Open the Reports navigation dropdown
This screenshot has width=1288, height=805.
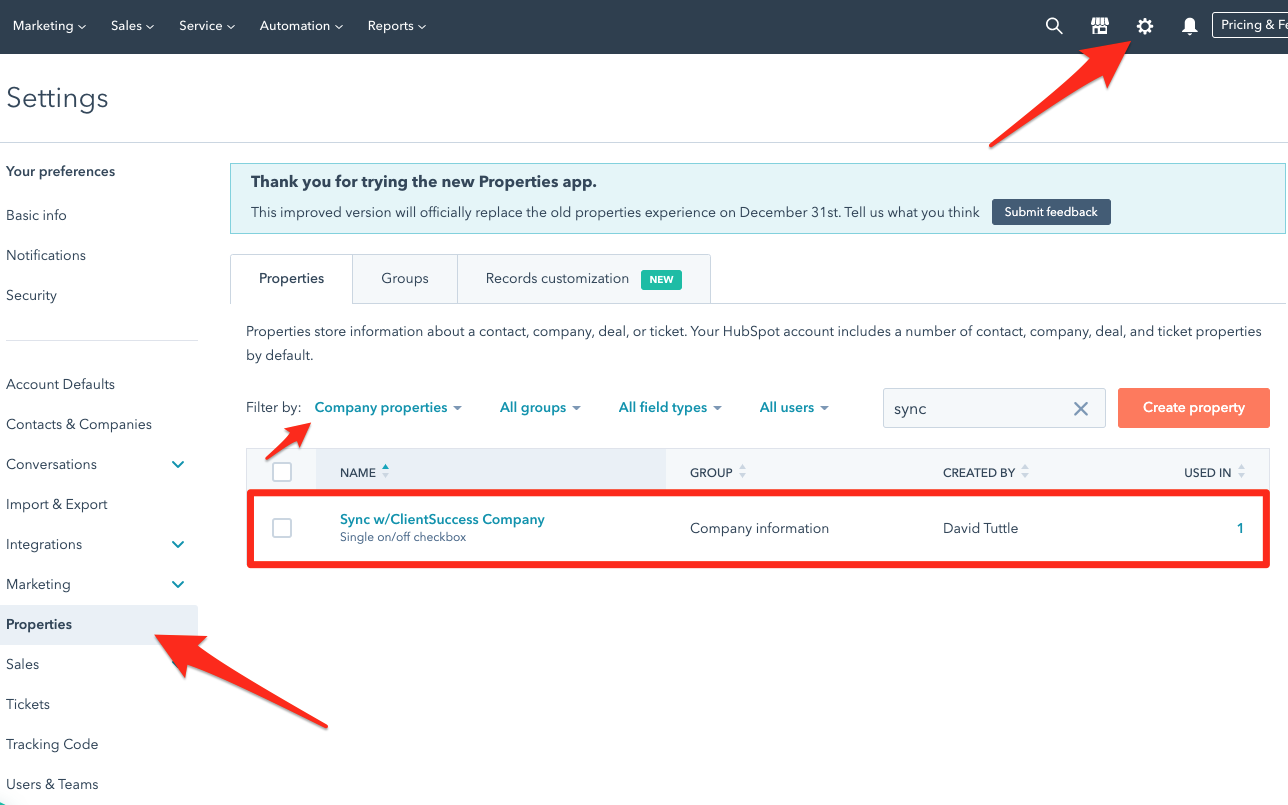tap(397, 26)
